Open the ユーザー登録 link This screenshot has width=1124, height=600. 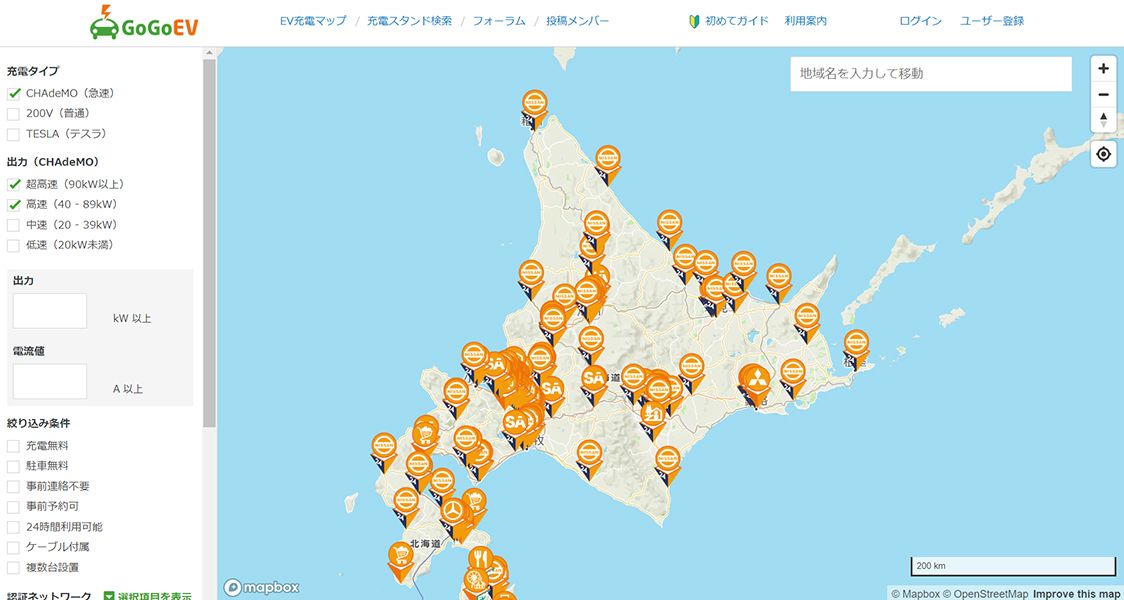coord(991,21)
